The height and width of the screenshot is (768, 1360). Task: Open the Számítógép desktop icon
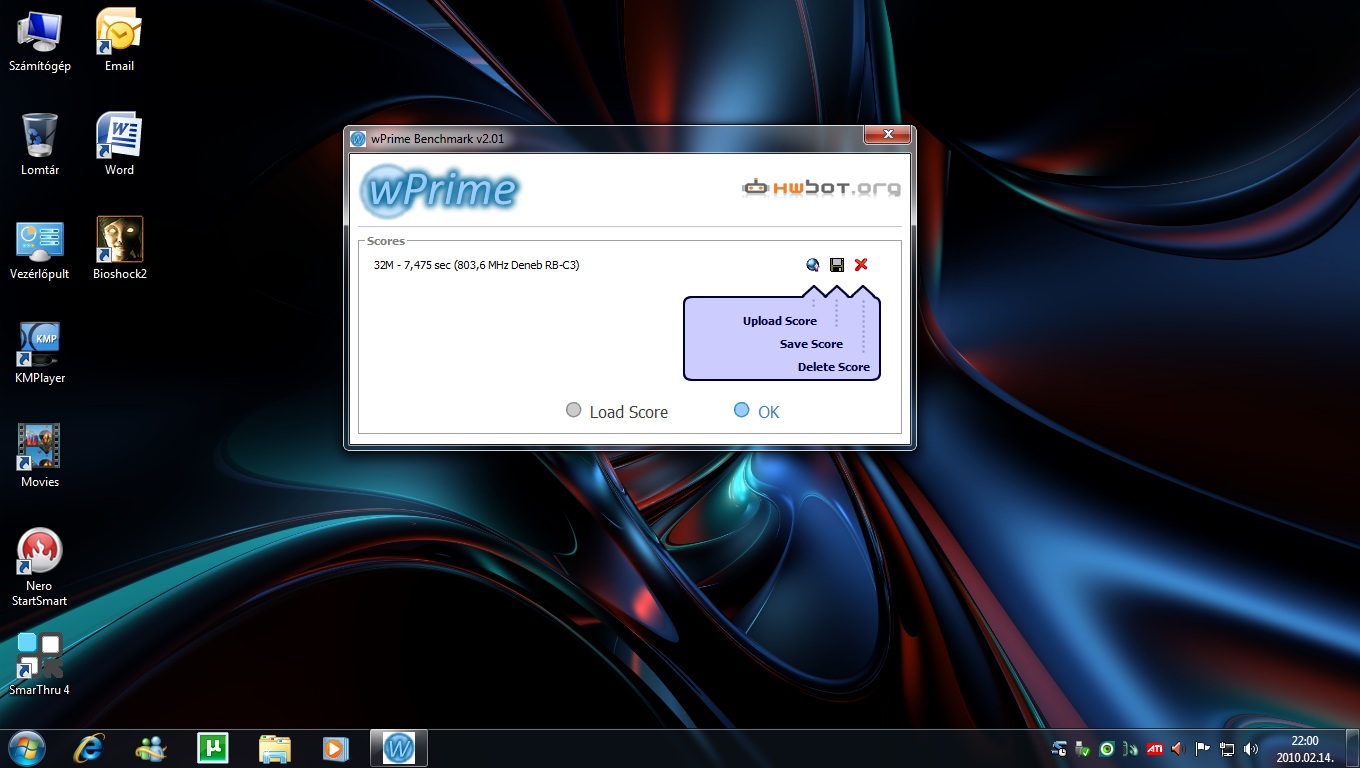pyautogui.click(x=40, y=41)
